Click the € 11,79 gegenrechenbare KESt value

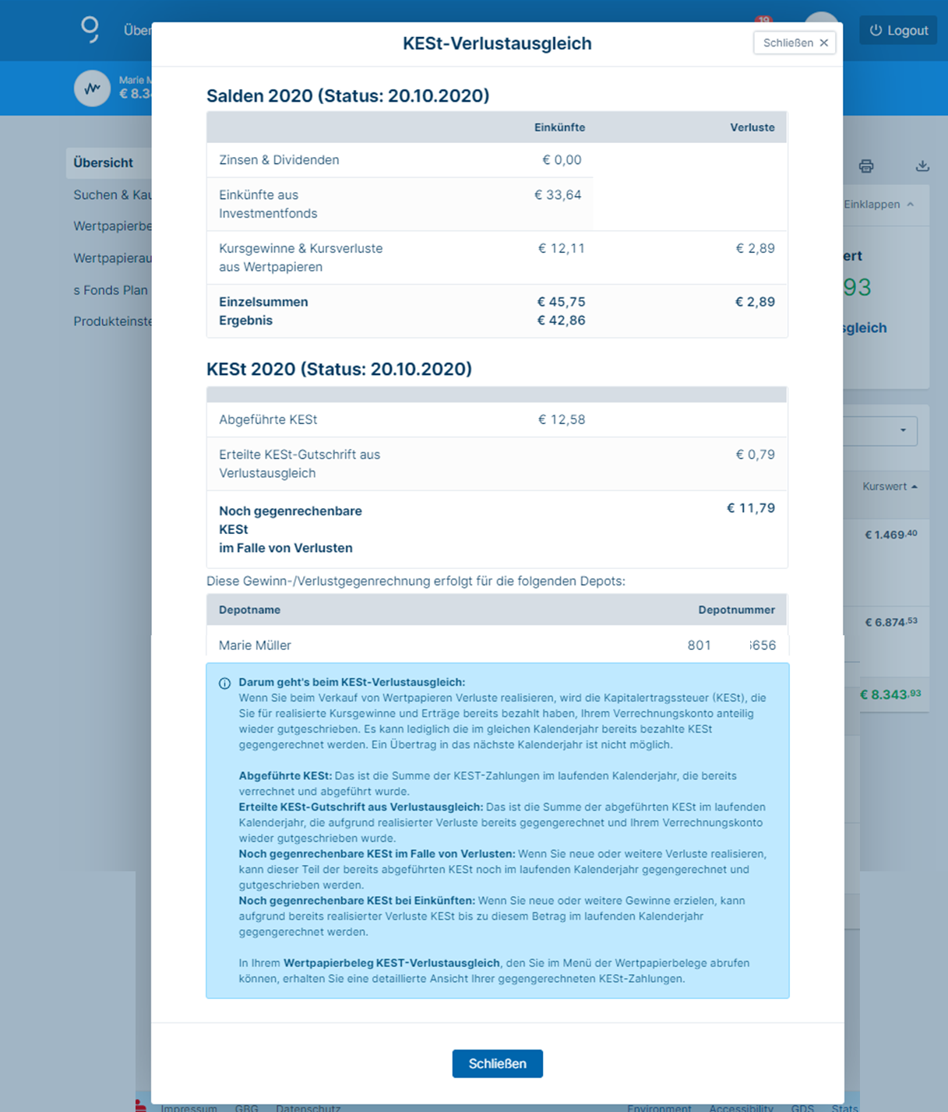(x=750, y=508)
